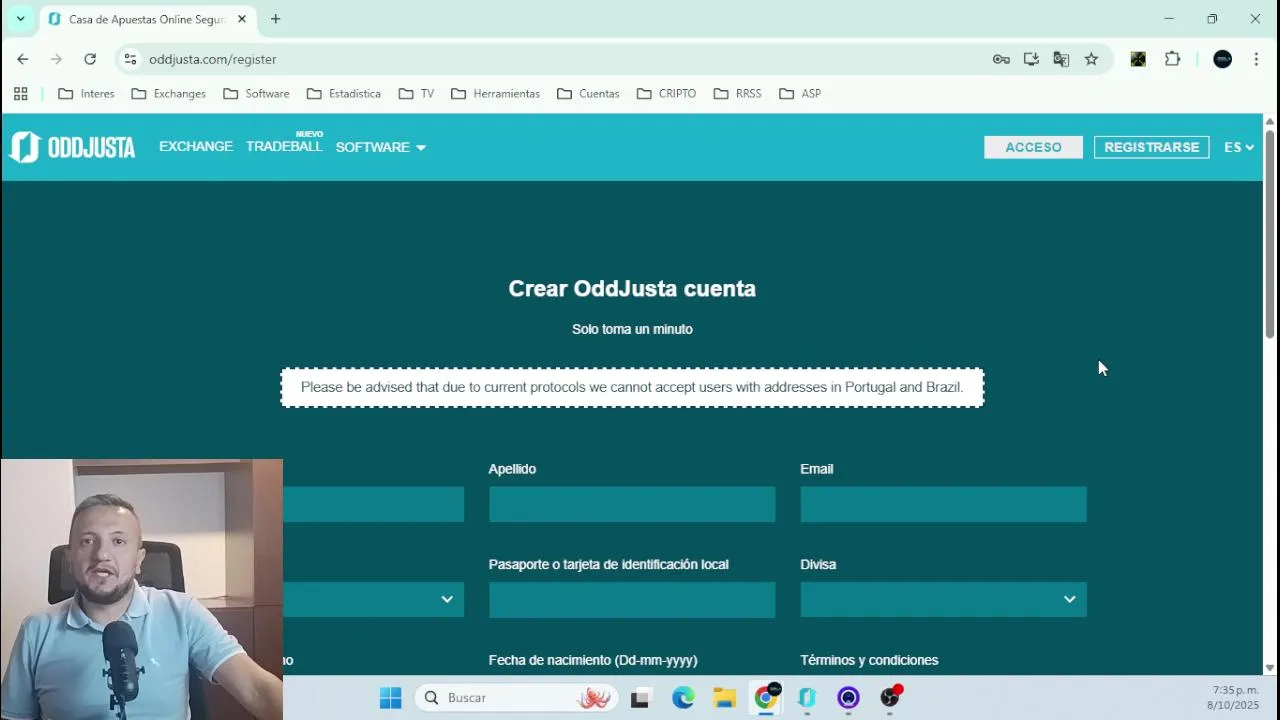The image size is (1280, 720).
Task: Go to EXCHANGE in site navigation
Action: (x=196, y=146)
